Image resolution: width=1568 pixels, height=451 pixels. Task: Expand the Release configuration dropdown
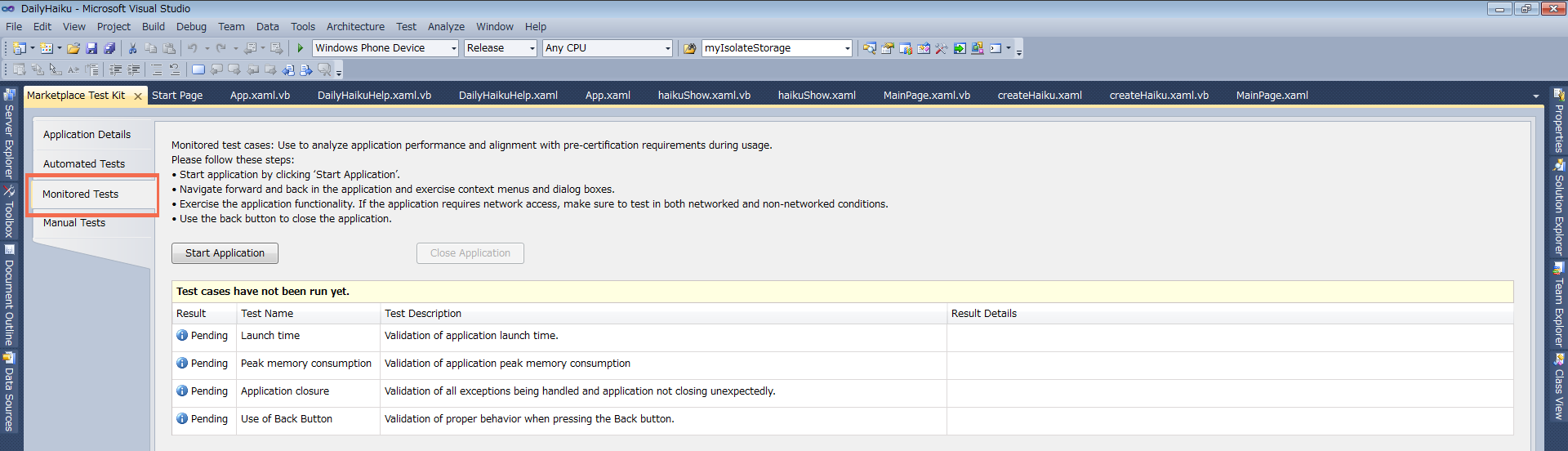pos(532,48)
